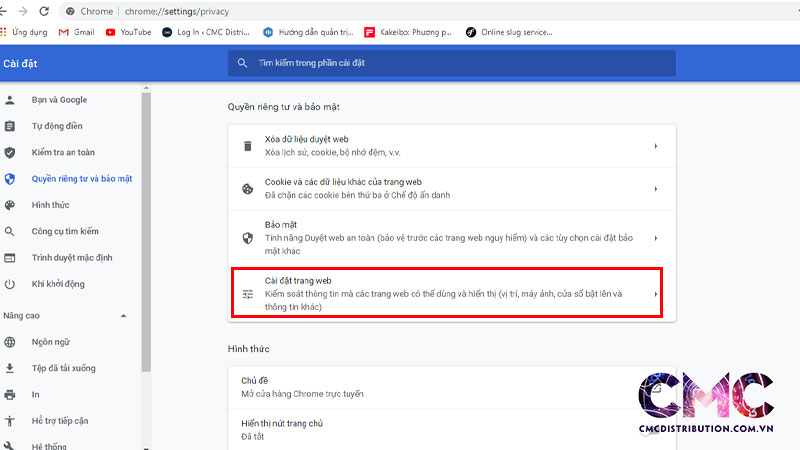Collapse the Nâng cao section
The image size is (800, 450).
click(123, 316)
